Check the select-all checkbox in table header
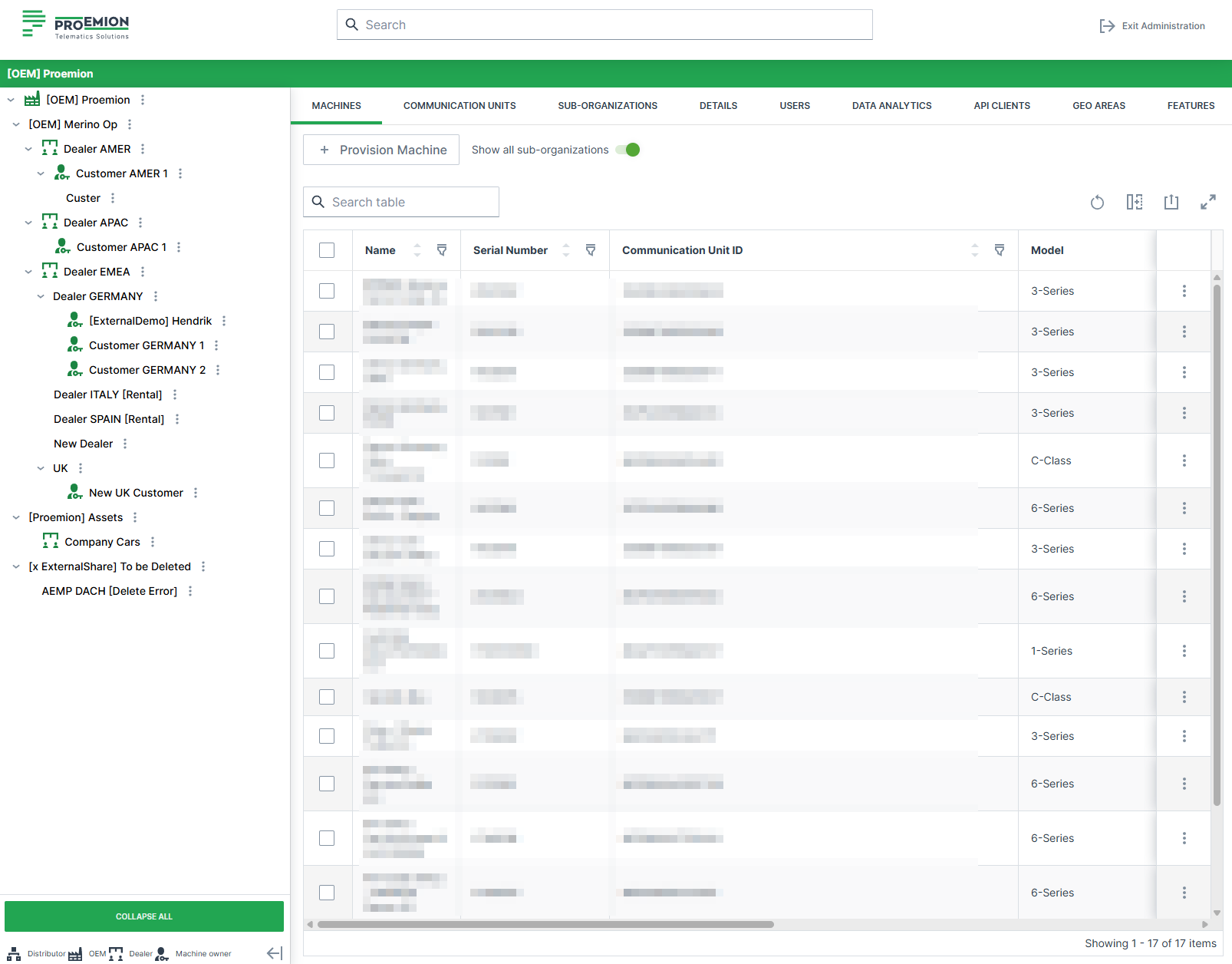The image size is (1232, 964). (327, 250)
